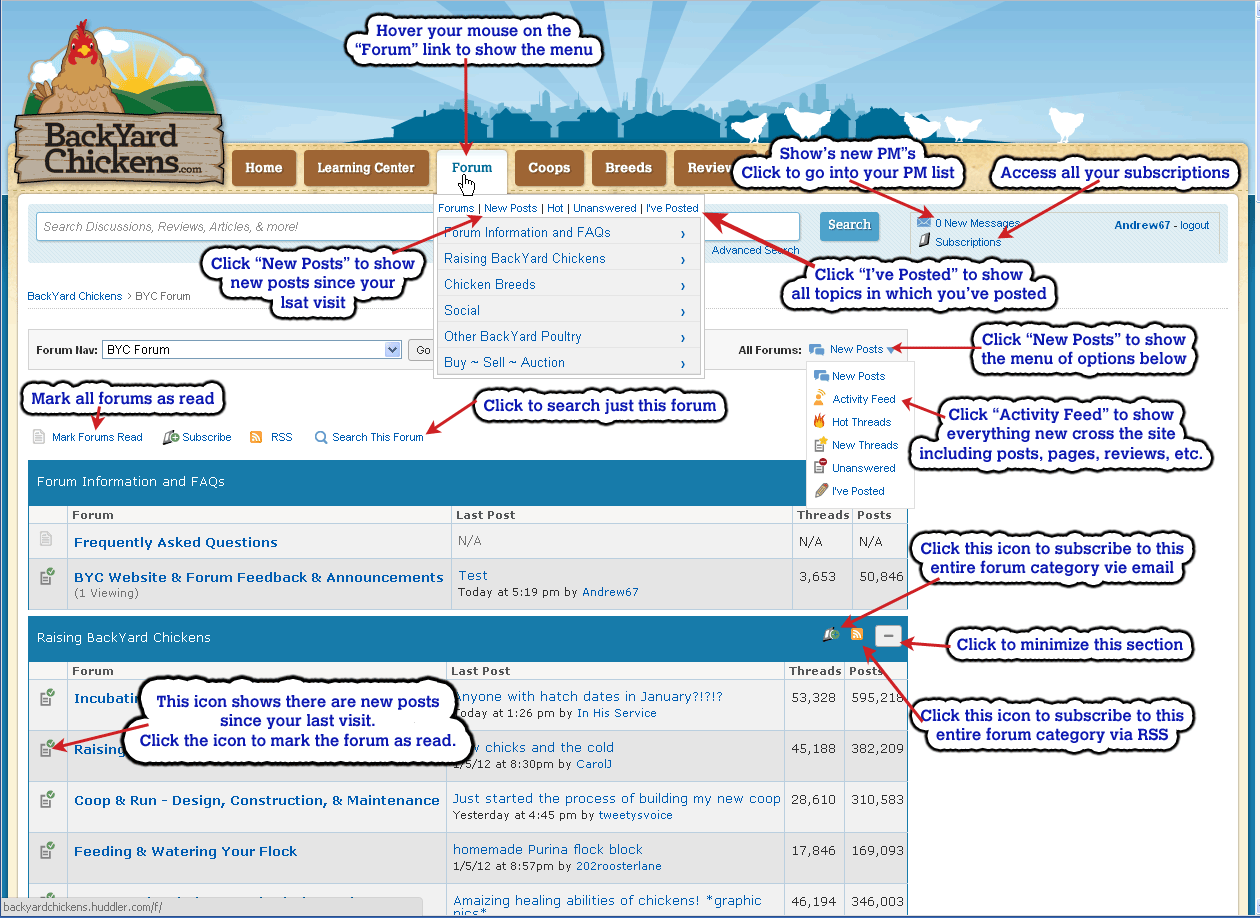The height and width of the screenshot is (918, 1260).
Task: Select the Forum tab
Action: [472, 168]
